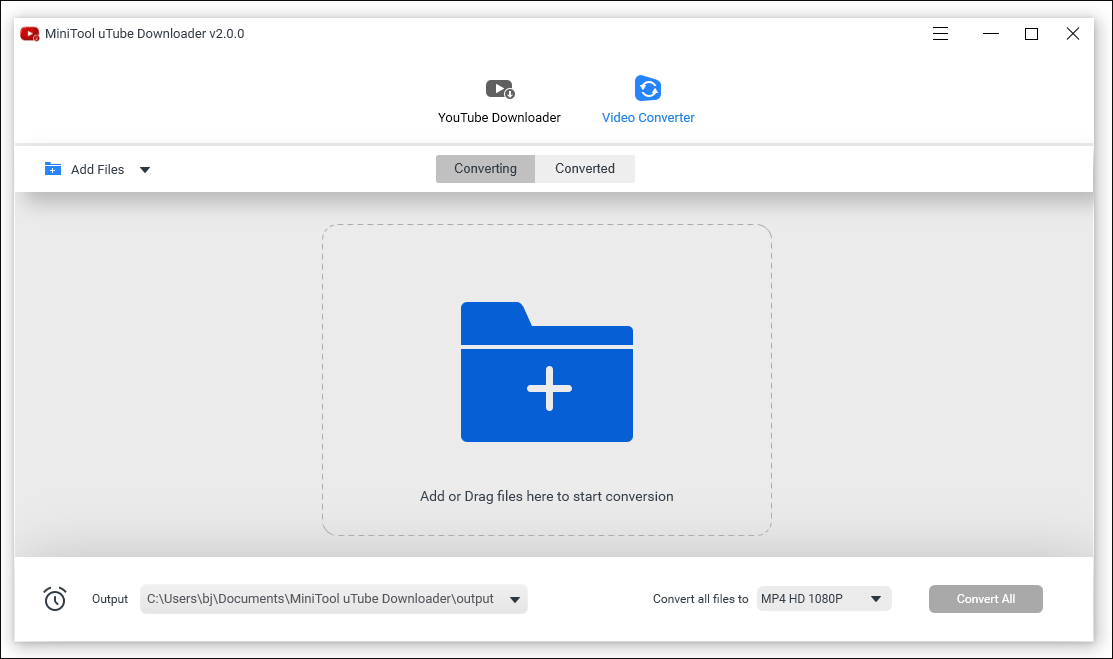Maximize the MiniTool window

(x=1031, y=33)
